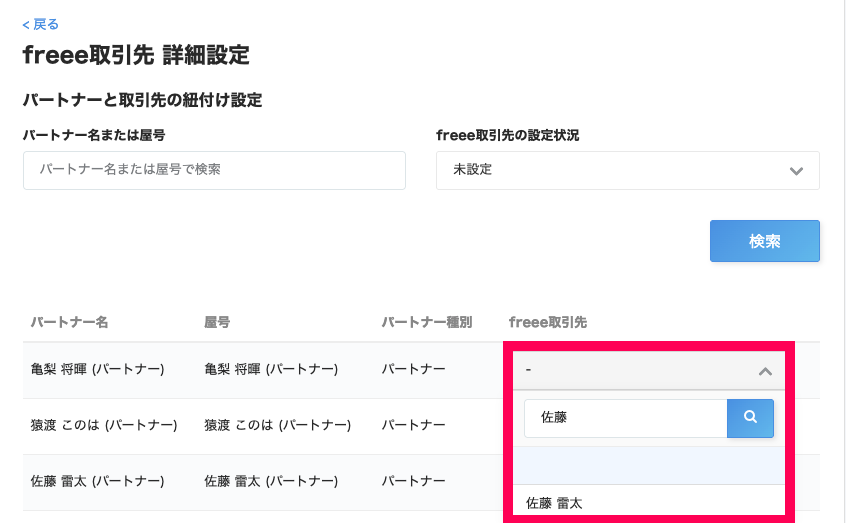Click the search box containing 佐藤
Viewport: 846px width, 523px height.
tap(626, 418)
